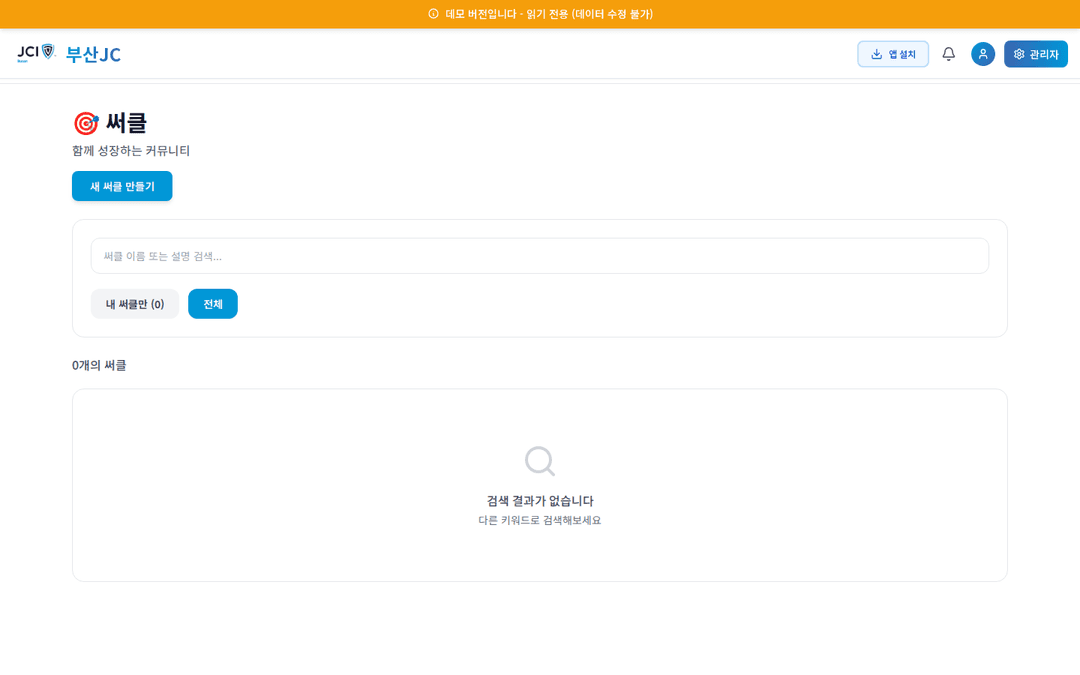Click the JCI shield logo
1080x675 pixels.
[47, 51]
